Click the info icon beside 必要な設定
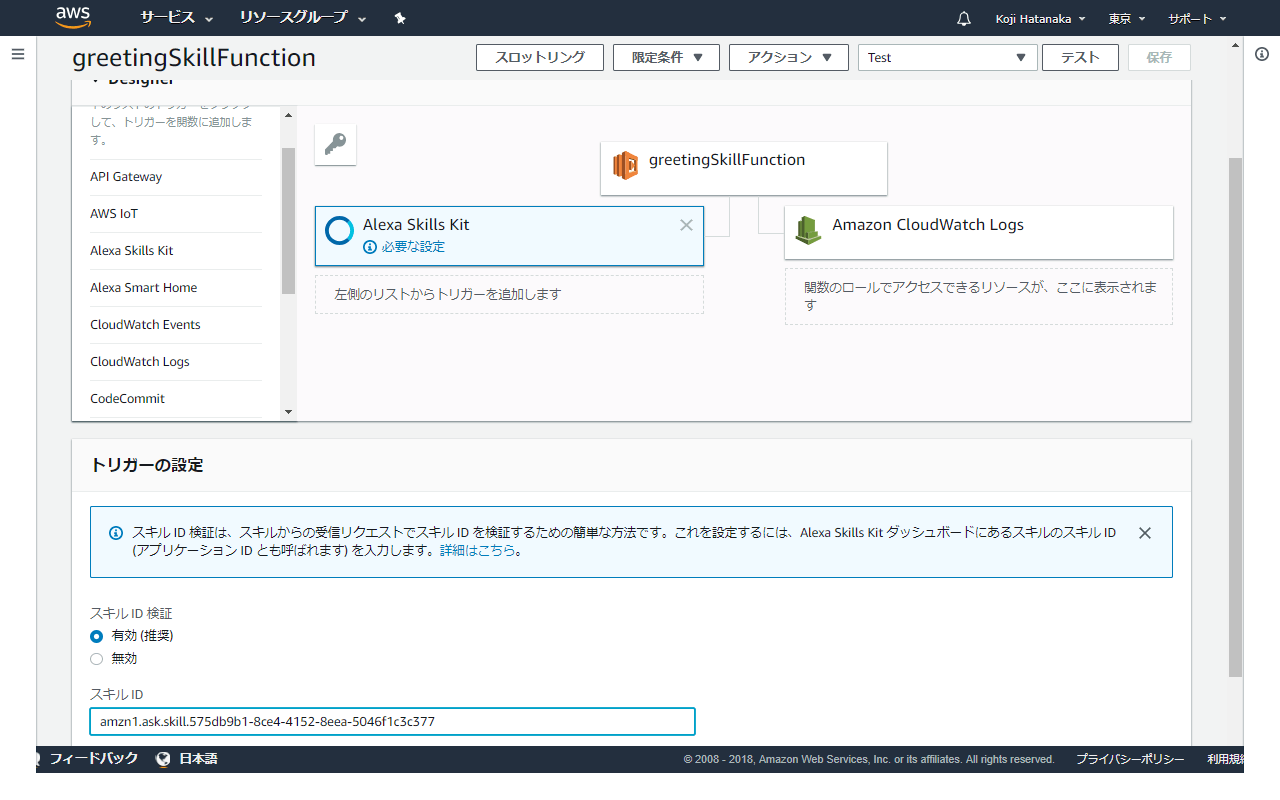1280x800 pixels. click(x=370, y=246)
